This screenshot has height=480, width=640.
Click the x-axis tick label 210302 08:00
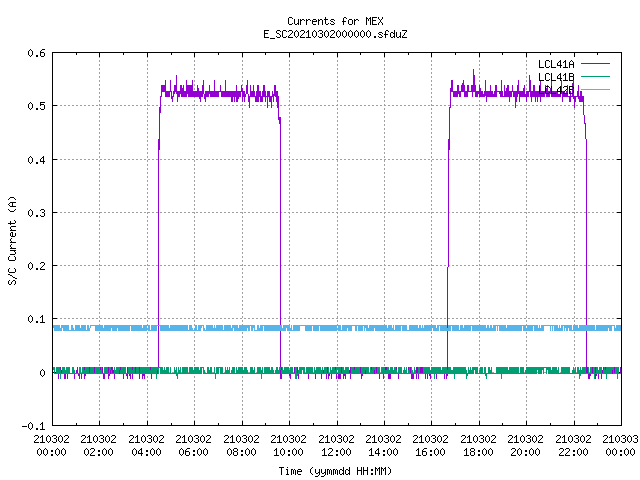(241, 446)
